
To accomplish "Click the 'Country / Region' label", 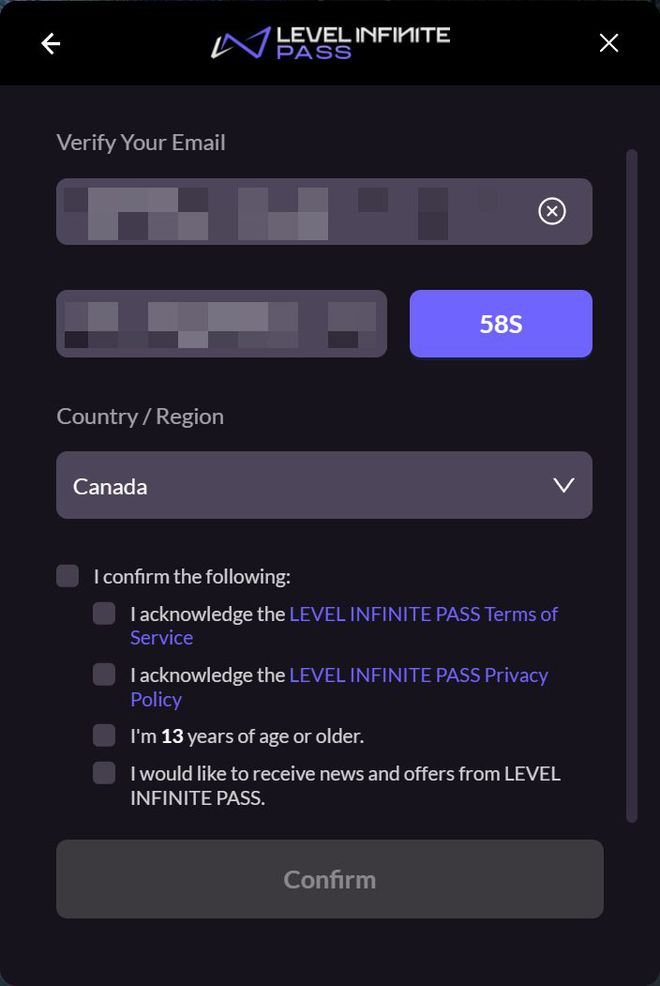I will pyautogui.click(x=140, y=416).
